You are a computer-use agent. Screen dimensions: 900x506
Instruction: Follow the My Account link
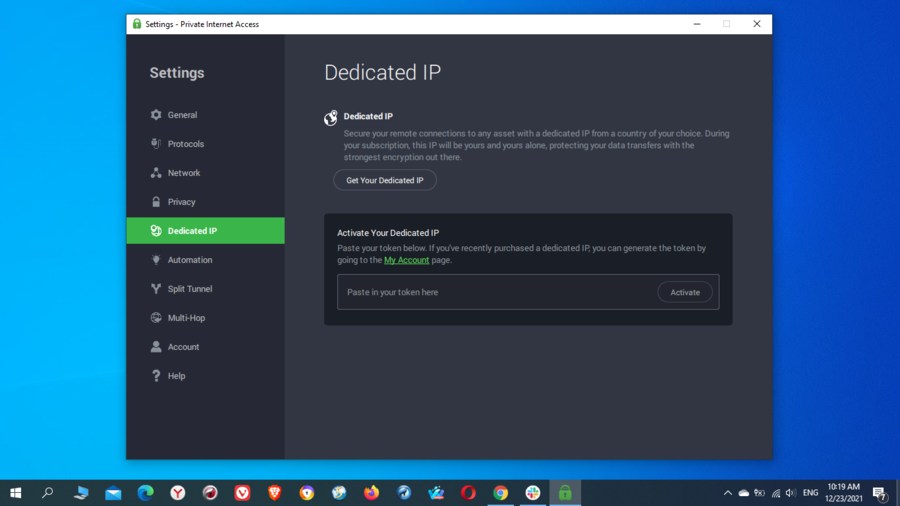pos(406,260)
